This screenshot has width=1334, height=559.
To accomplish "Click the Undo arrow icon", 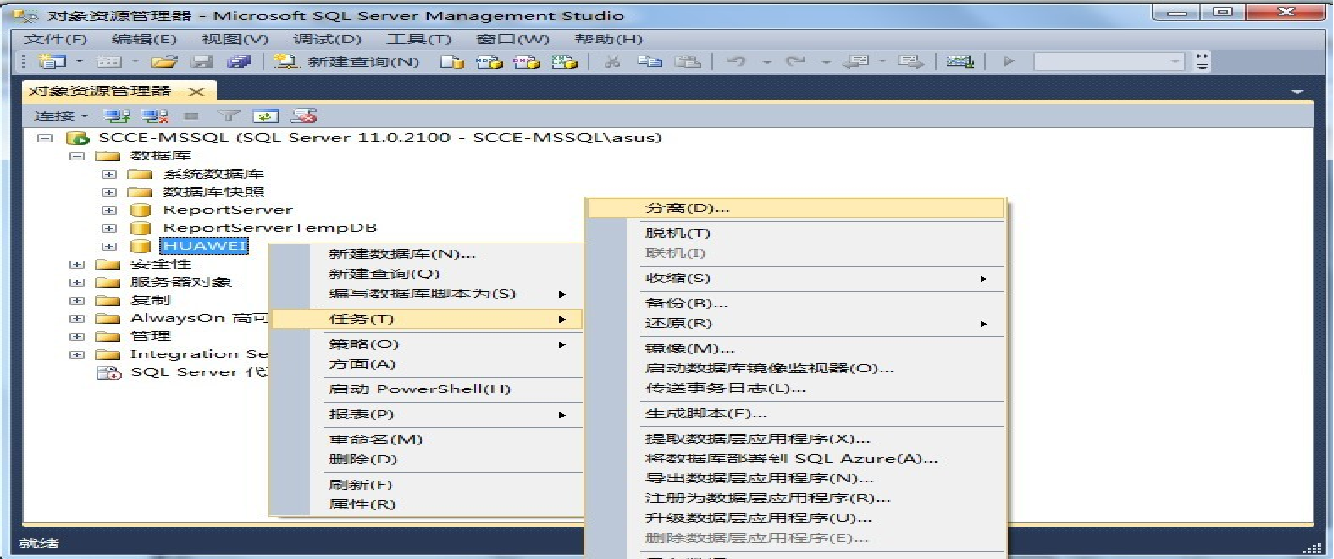I will pos(736,62).
